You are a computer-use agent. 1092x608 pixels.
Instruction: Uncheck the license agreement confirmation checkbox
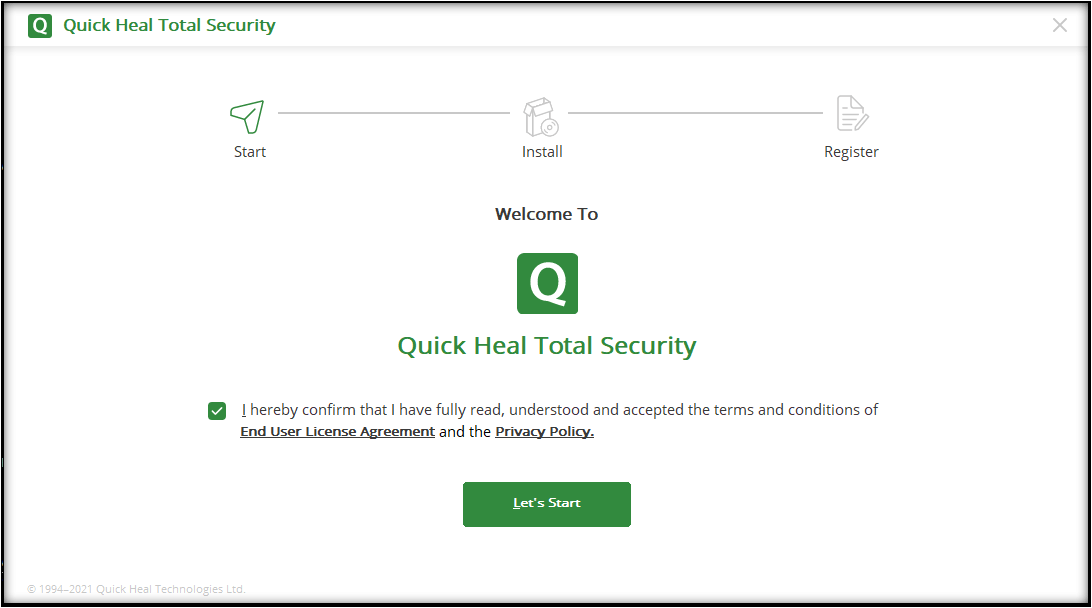pyautogui.click(x=217, y=411)
